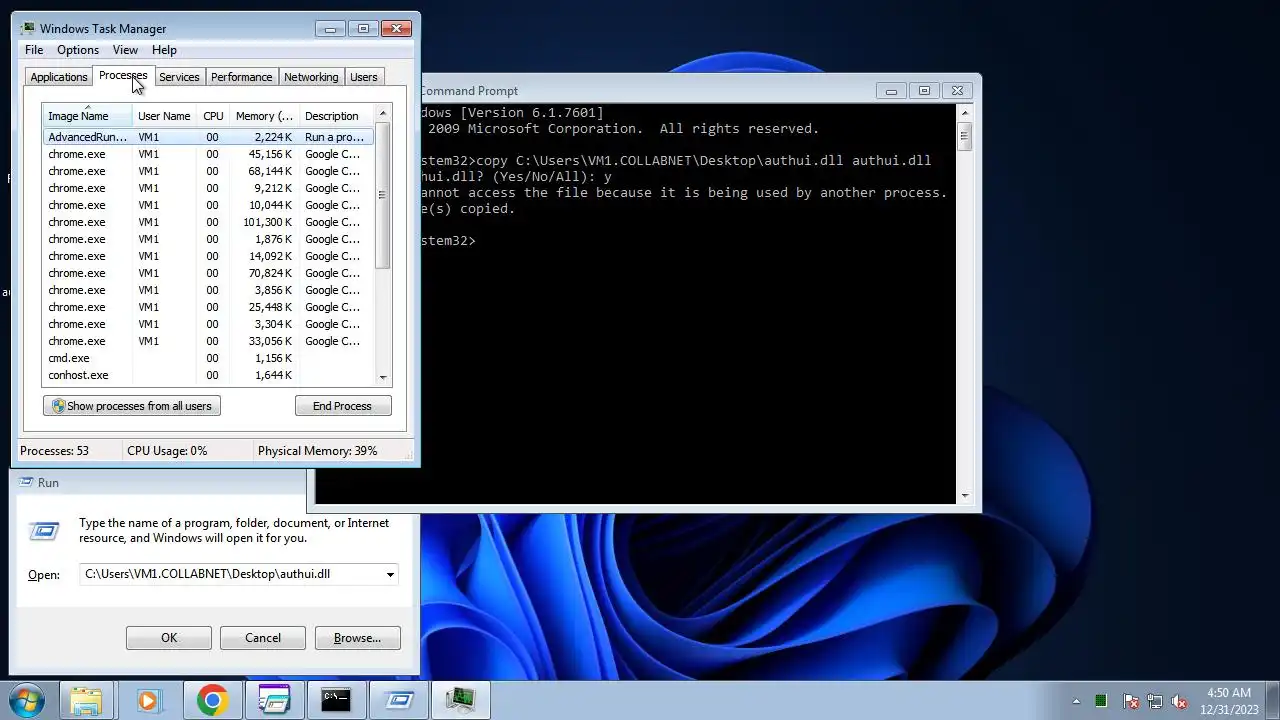Open the Networking tab
1280x720 pixels.
click(311, 77)
